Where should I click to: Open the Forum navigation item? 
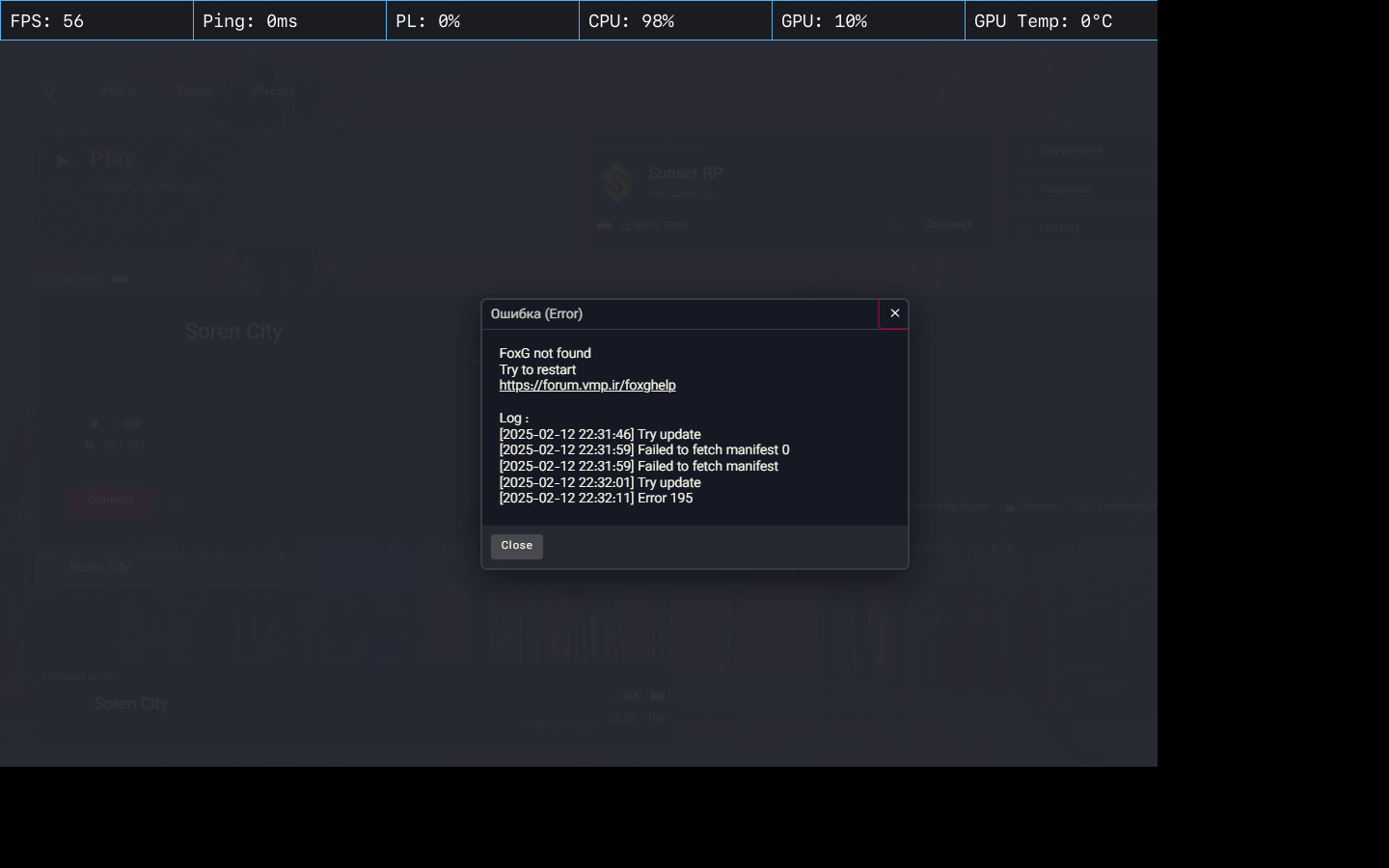(193, 92)
